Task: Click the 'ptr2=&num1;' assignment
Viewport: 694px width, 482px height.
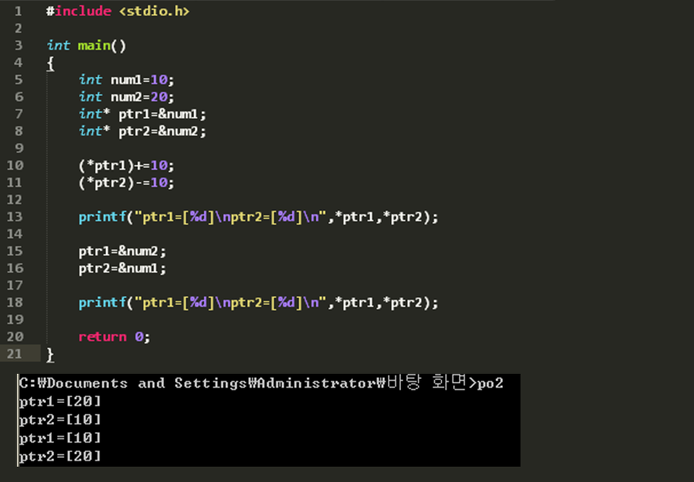Action: [123, 268]
